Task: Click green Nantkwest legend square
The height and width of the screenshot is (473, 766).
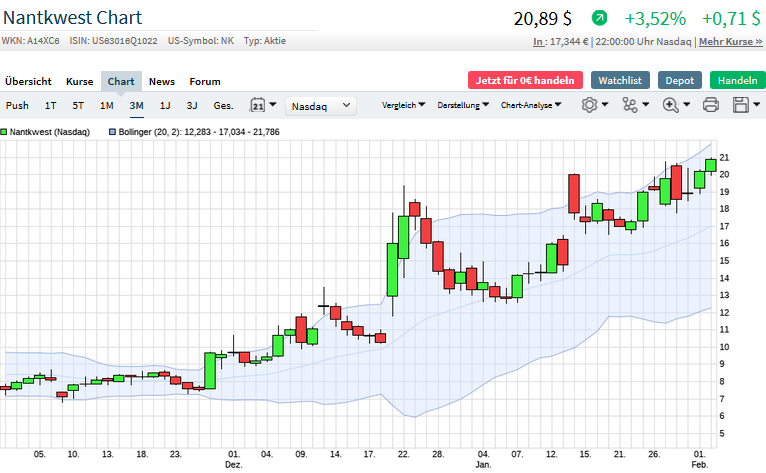Action: click(x=4, y=132)
